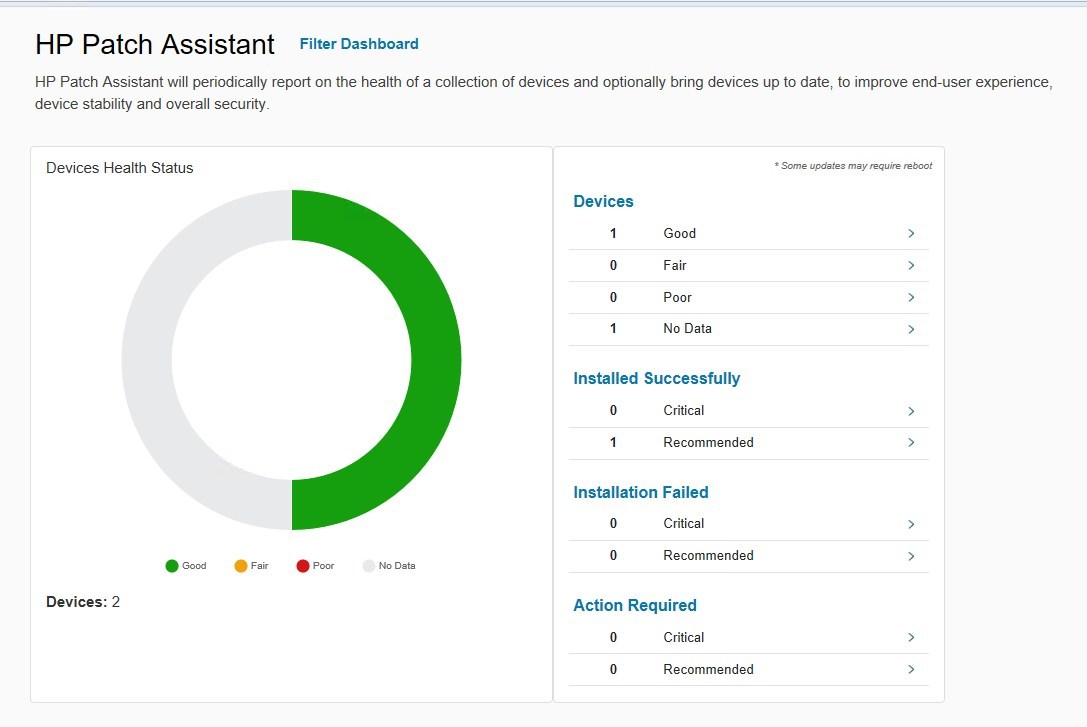Expand the Good devices row chevron
This screenshot has width=1087, height=727.
(911, 234)
